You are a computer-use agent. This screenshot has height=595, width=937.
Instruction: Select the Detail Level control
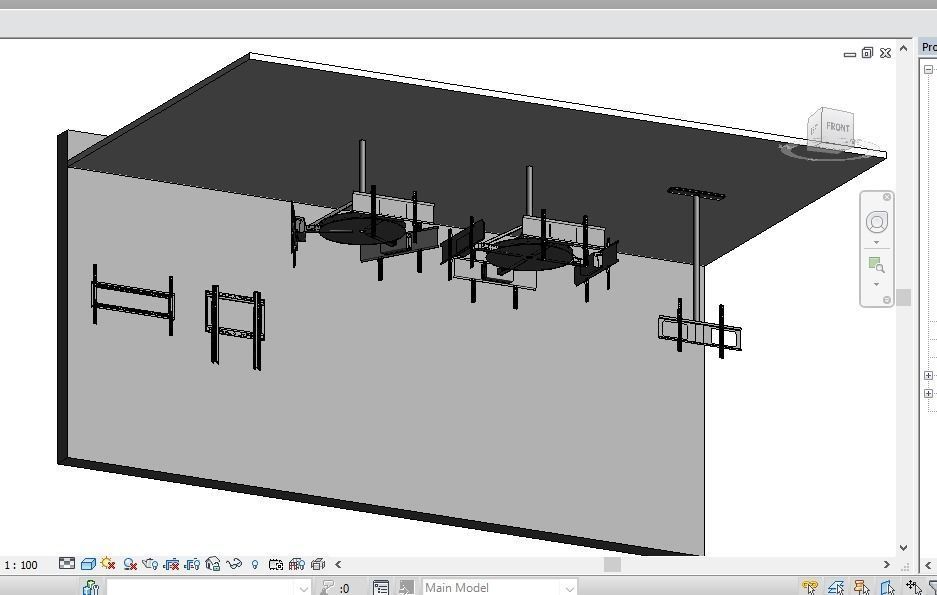[x=65, y=564]
